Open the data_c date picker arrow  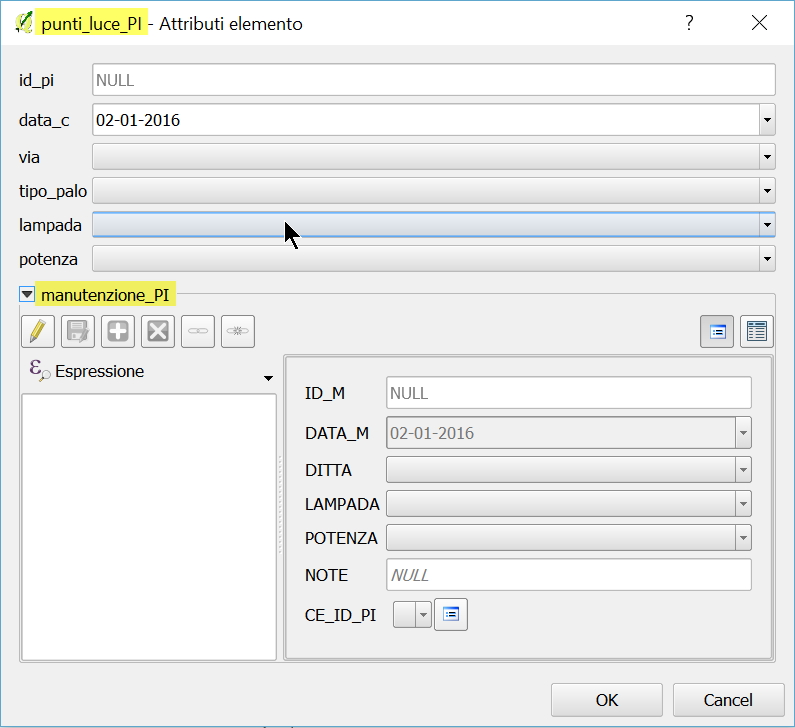[767, 121]
